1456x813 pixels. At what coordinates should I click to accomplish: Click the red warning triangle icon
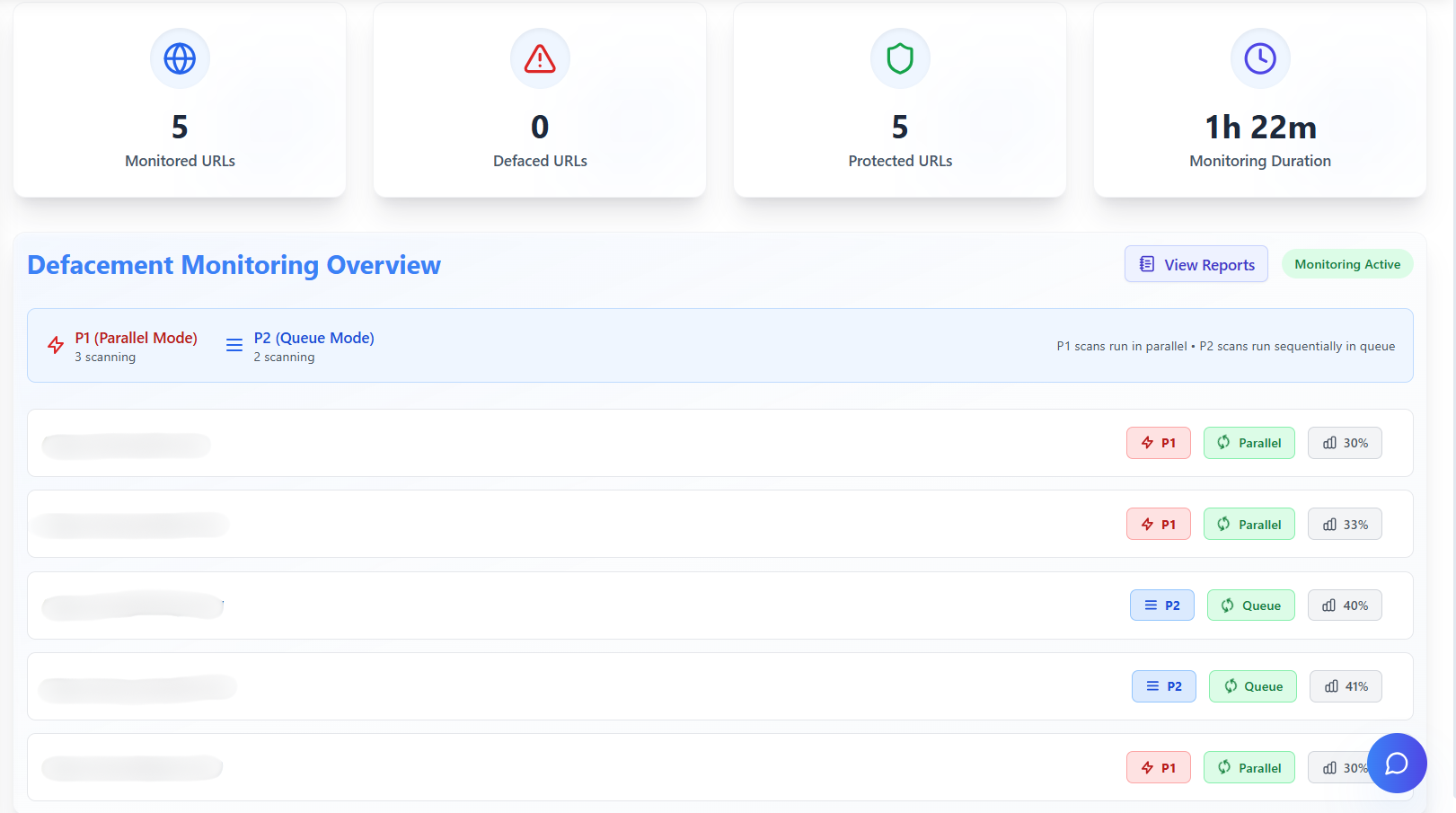(540, 58)
